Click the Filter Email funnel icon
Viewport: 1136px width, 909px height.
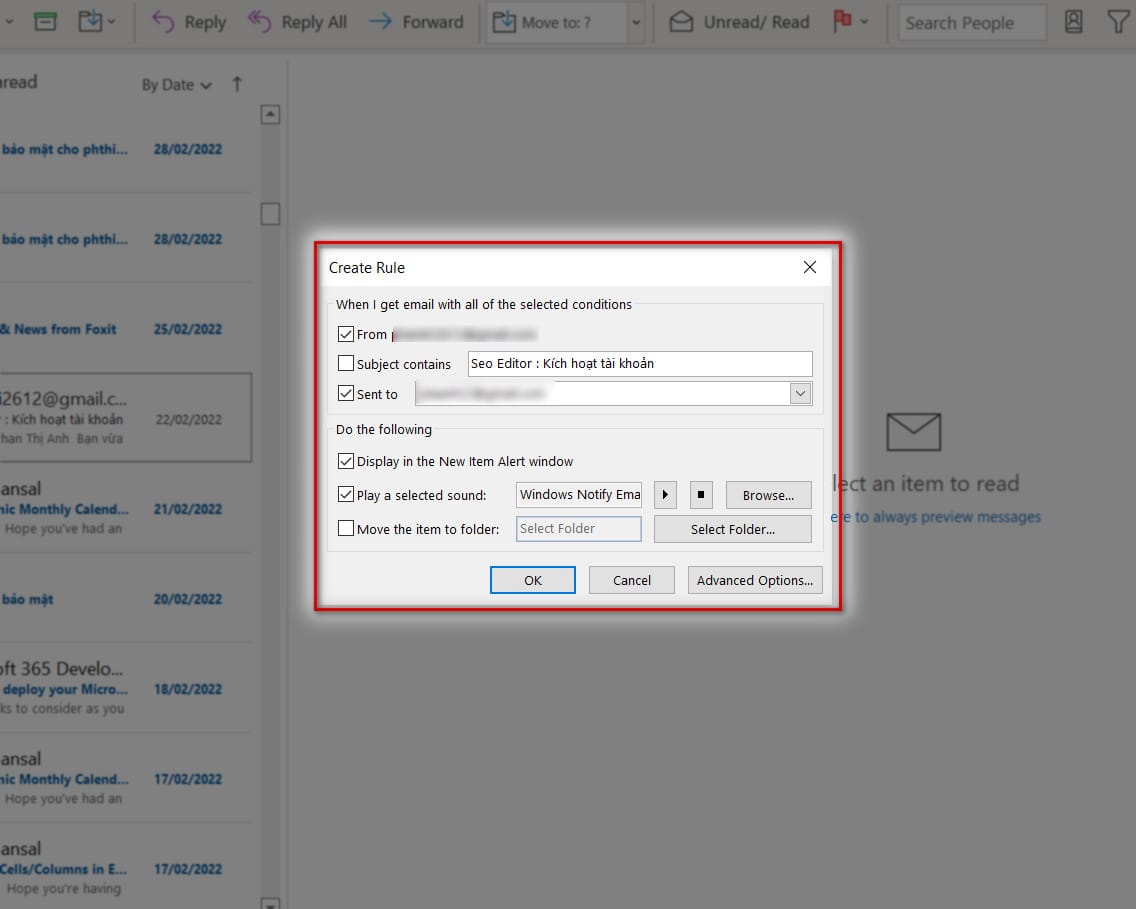1119,22
